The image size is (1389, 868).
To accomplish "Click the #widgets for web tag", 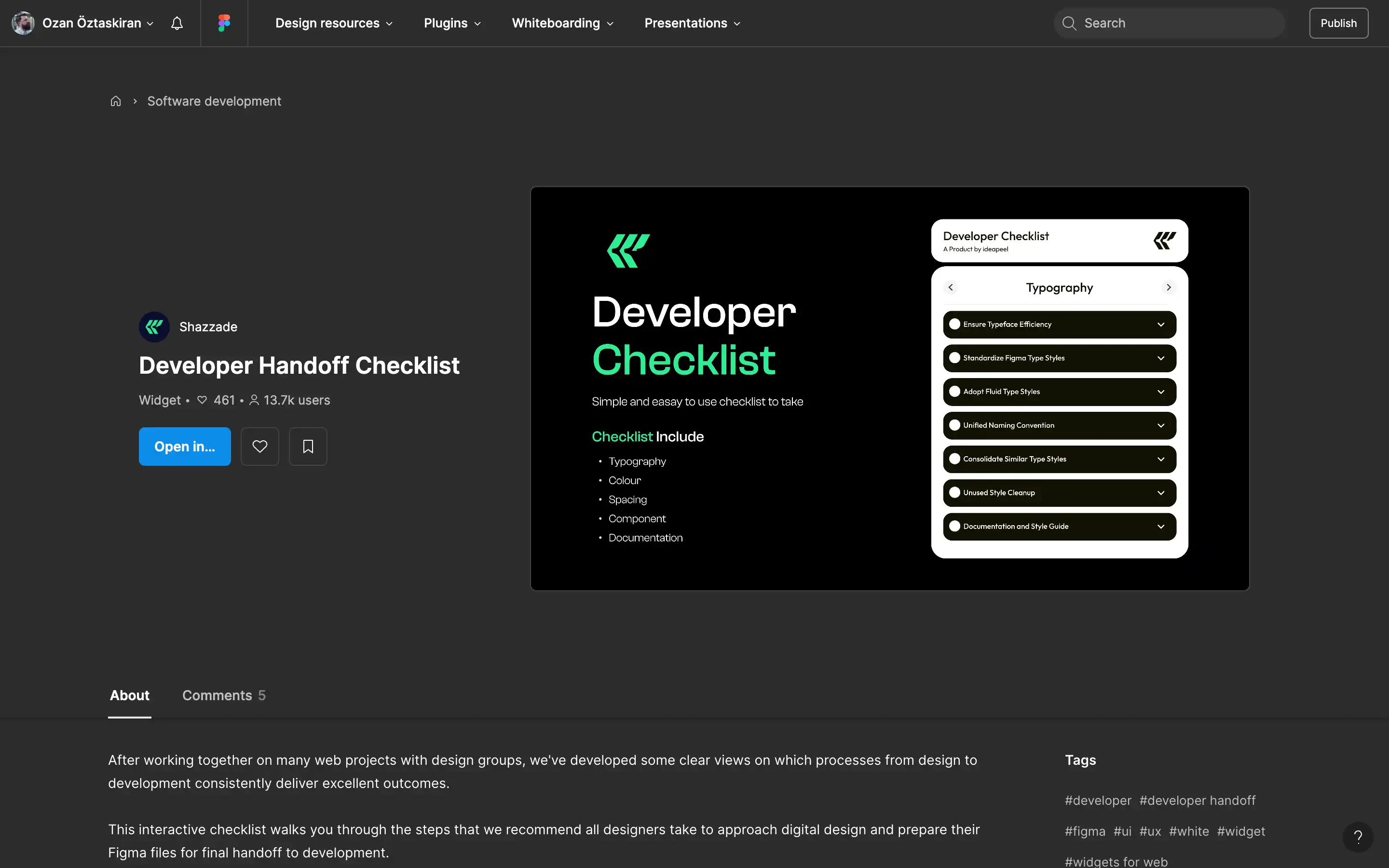I will click(x=1117, y=861).
